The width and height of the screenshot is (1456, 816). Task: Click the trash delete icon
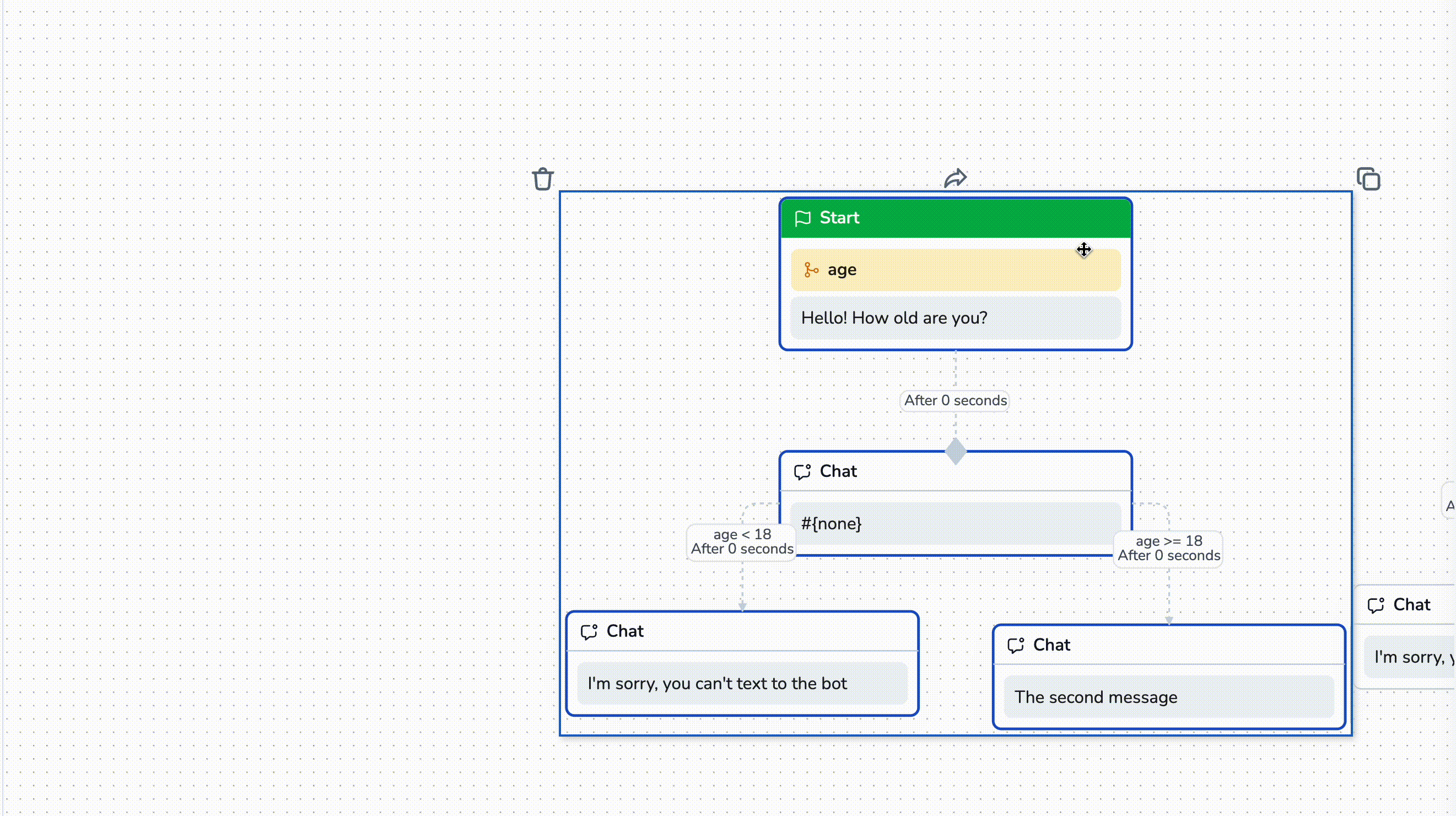click(x=543, y=179)
